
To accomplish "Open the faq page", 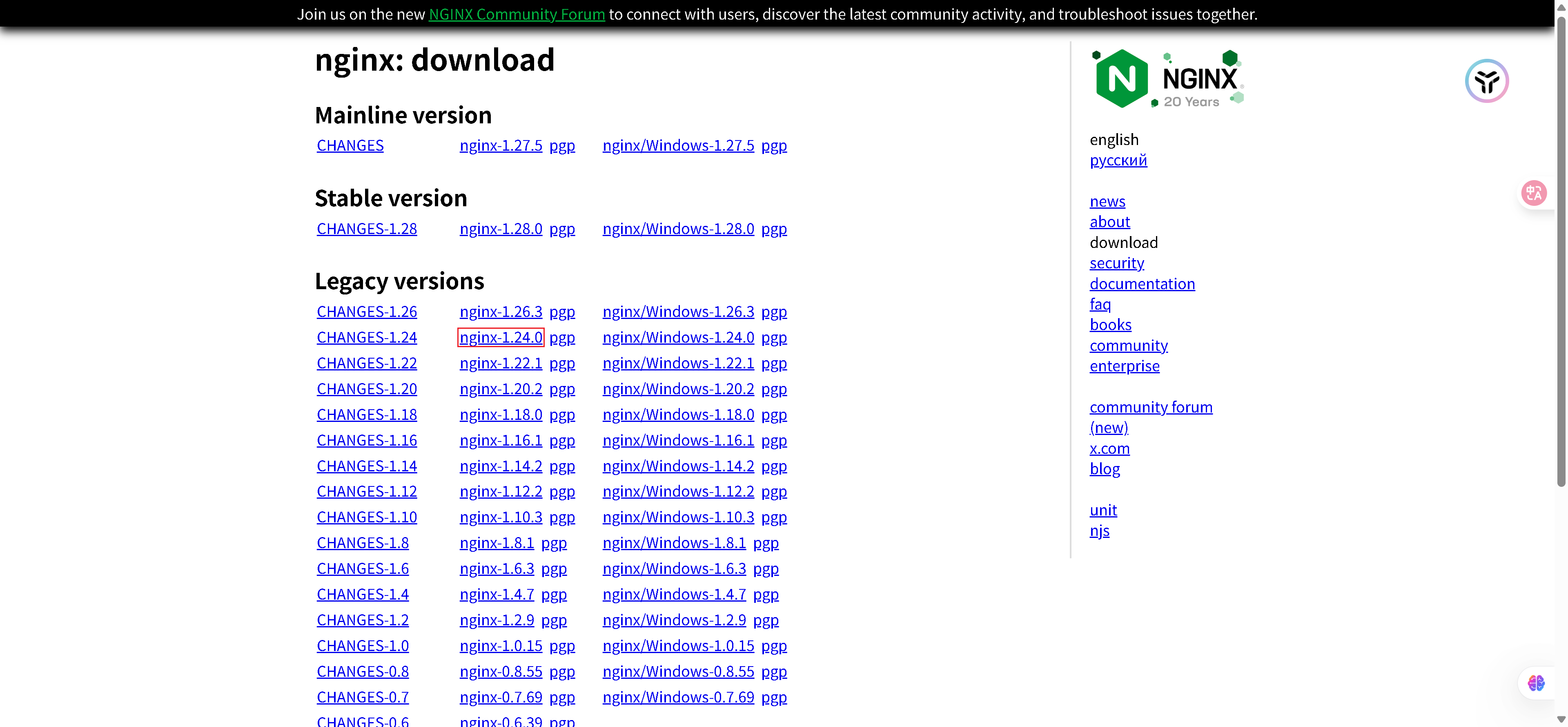I will 1100,304.
